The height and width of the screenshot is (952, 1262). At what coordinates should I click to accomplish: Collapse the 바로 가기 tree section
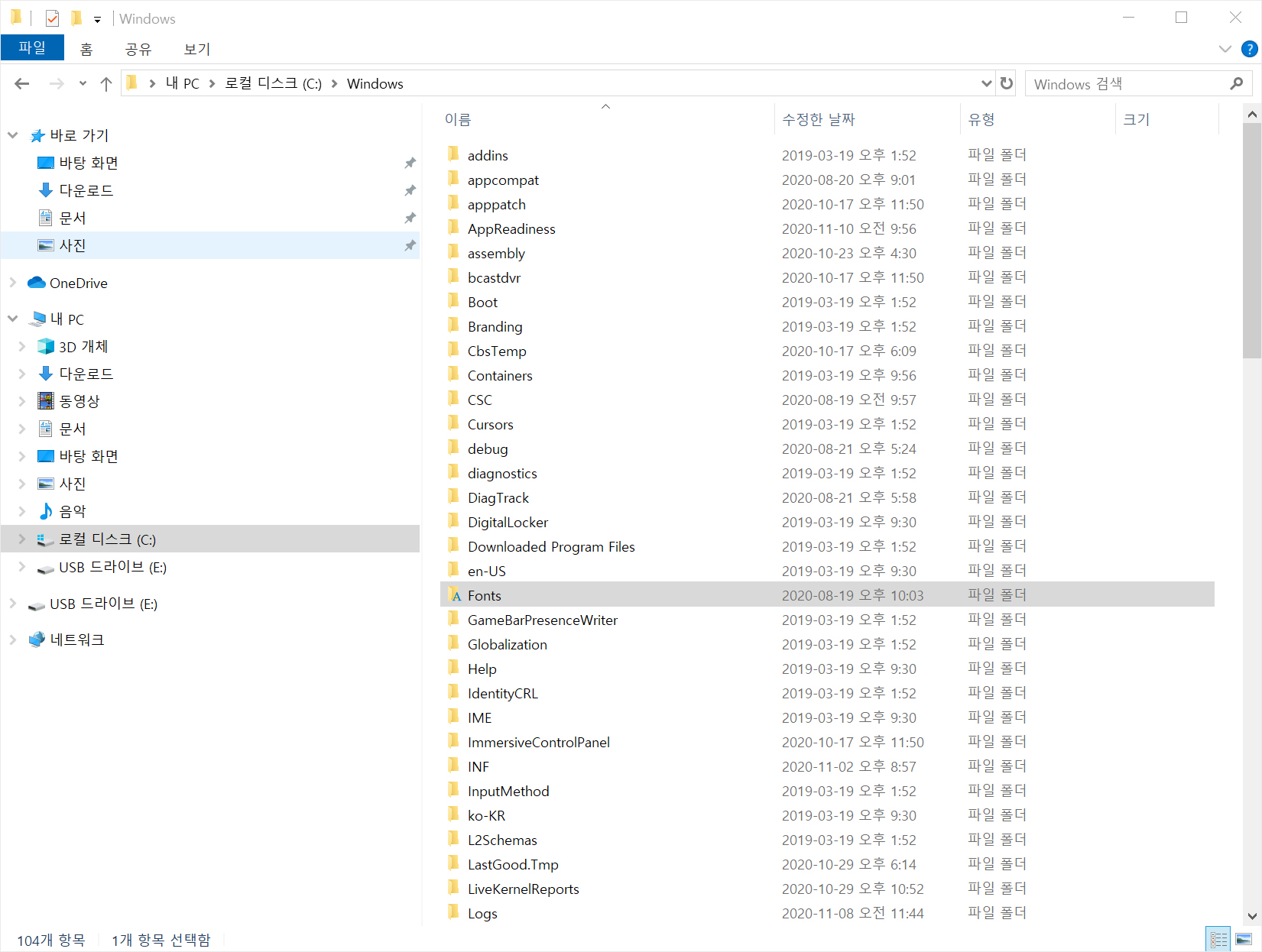(12, 135)
